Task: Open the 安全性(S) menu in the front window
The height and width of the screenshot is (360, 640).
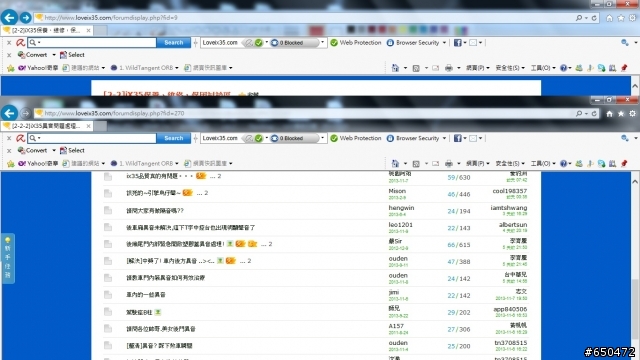Action: pyautogui.click(x=509, y=163)
